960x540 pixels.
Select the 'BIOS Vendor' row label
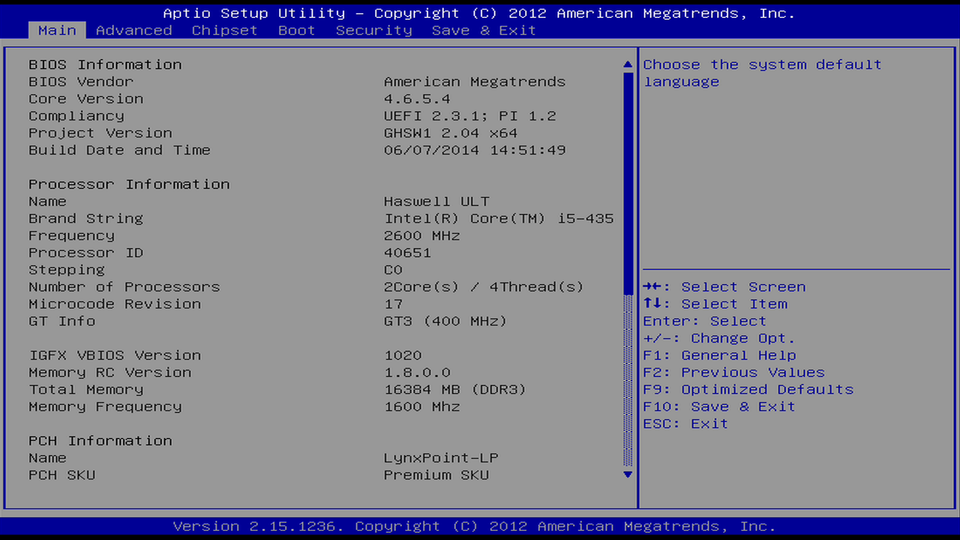tap(80, 81)
